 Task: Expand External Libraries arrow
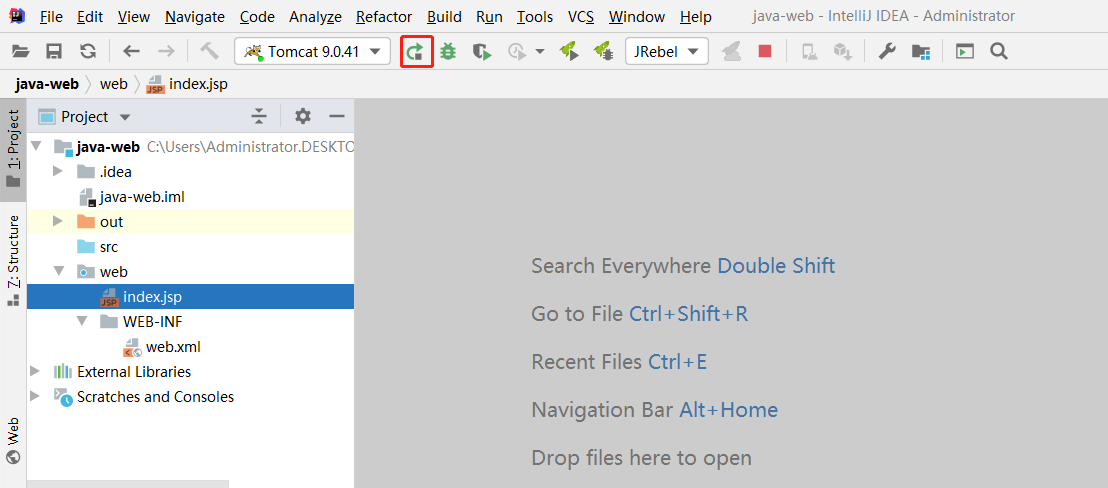click(x=35, y=371)
